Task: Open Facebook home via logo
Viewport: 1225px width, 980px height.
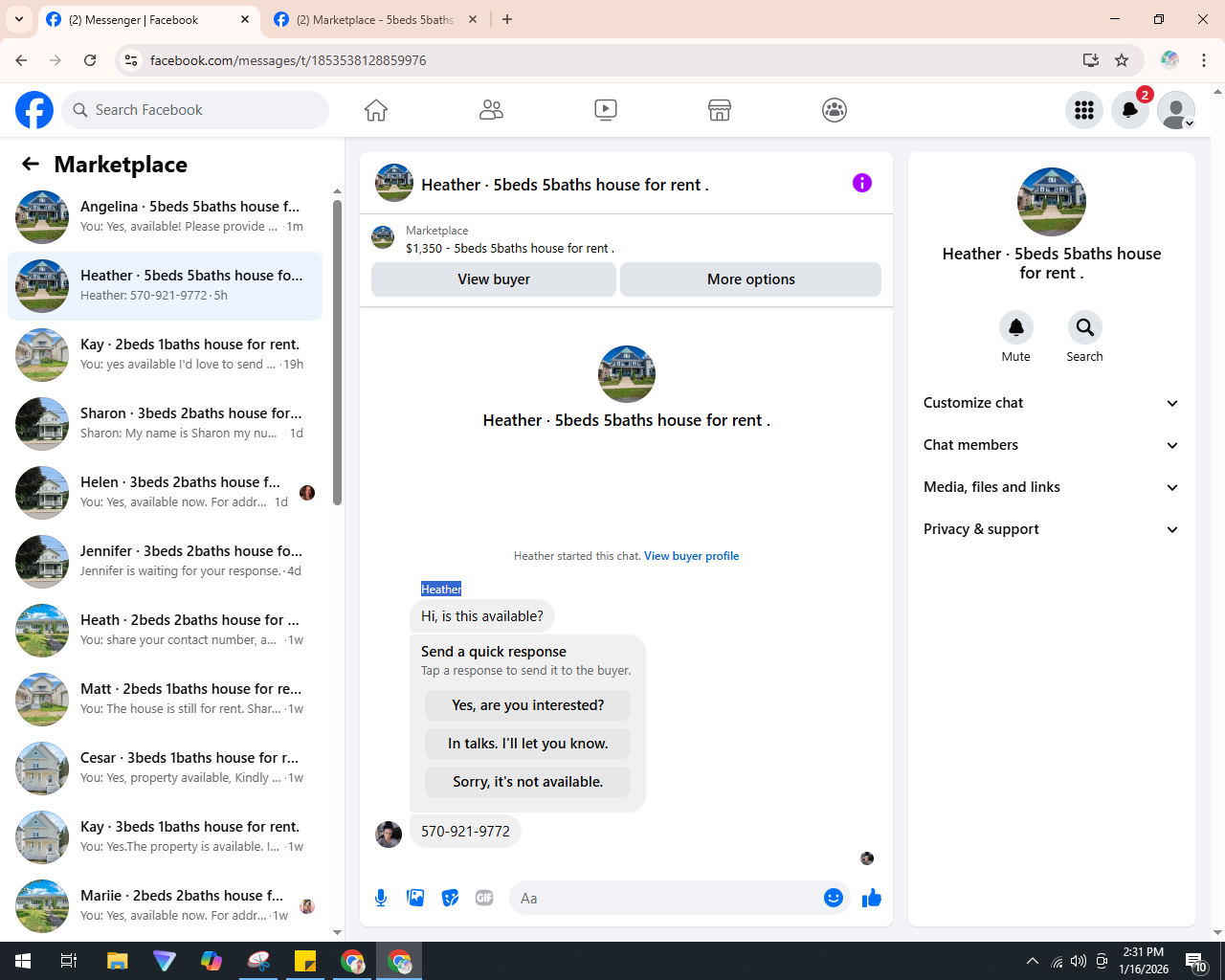Action: coord(34,110)
